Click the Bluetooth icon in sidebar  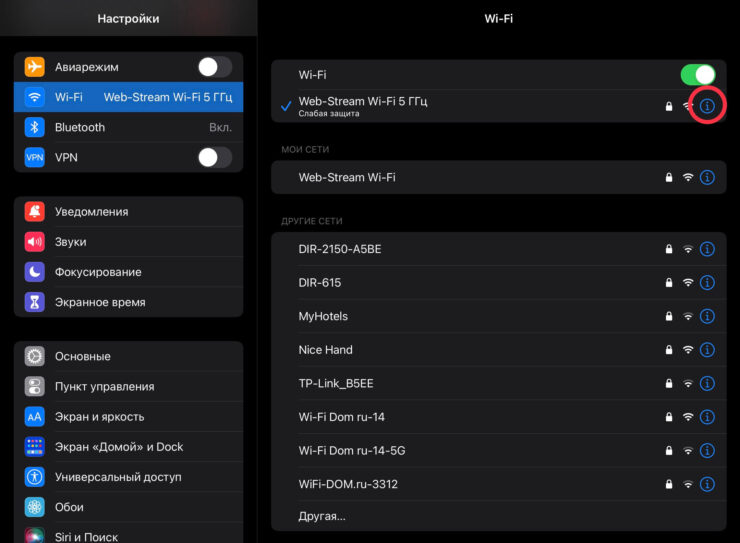click(x=34, y=127)
